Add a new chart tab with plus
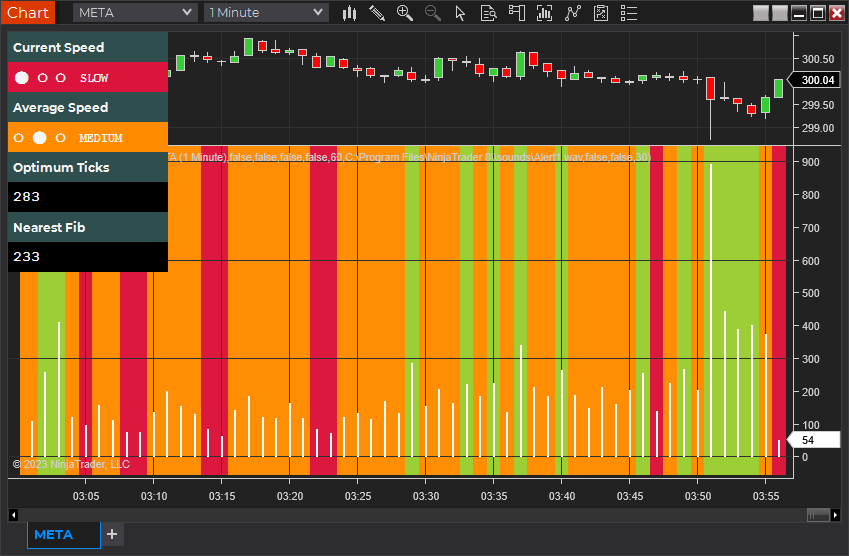The image size is (849, 556). click(112, 534)
